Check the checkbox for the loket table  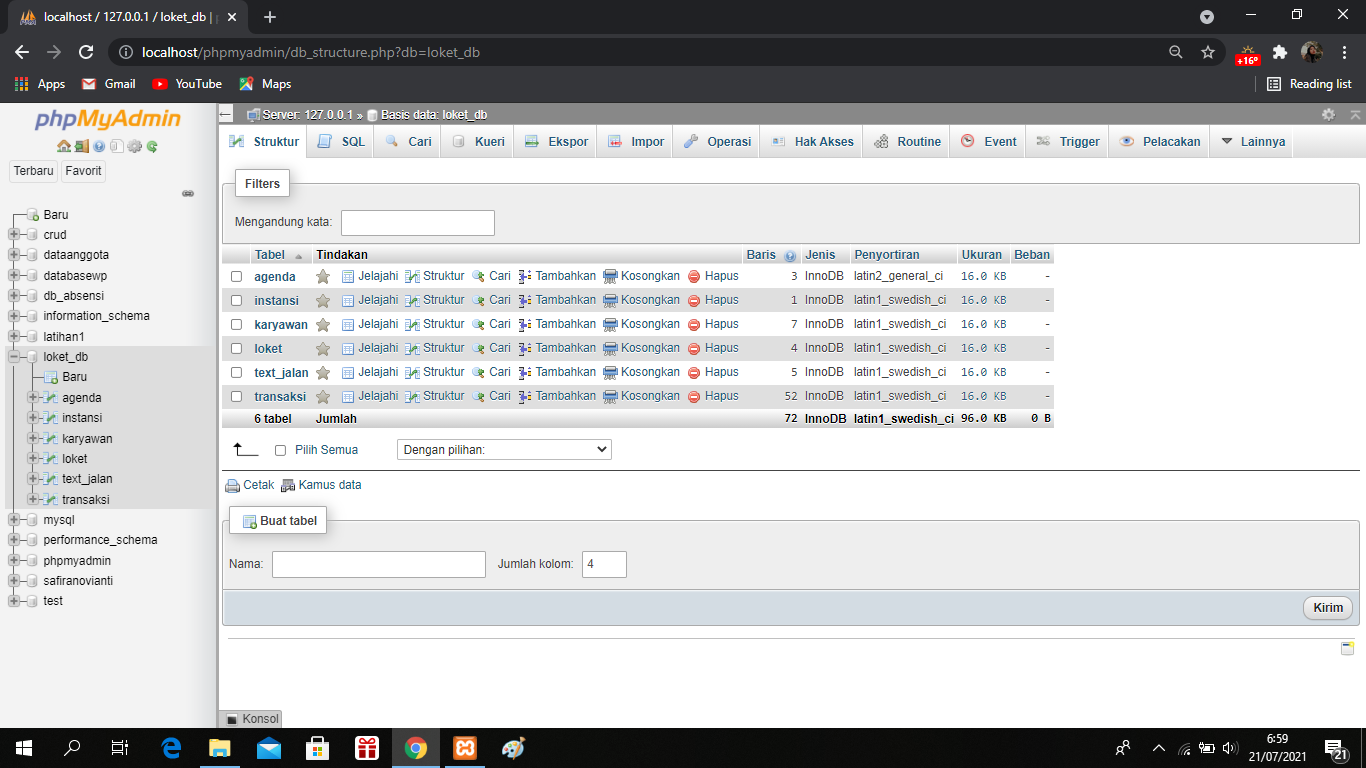point(237,348)
